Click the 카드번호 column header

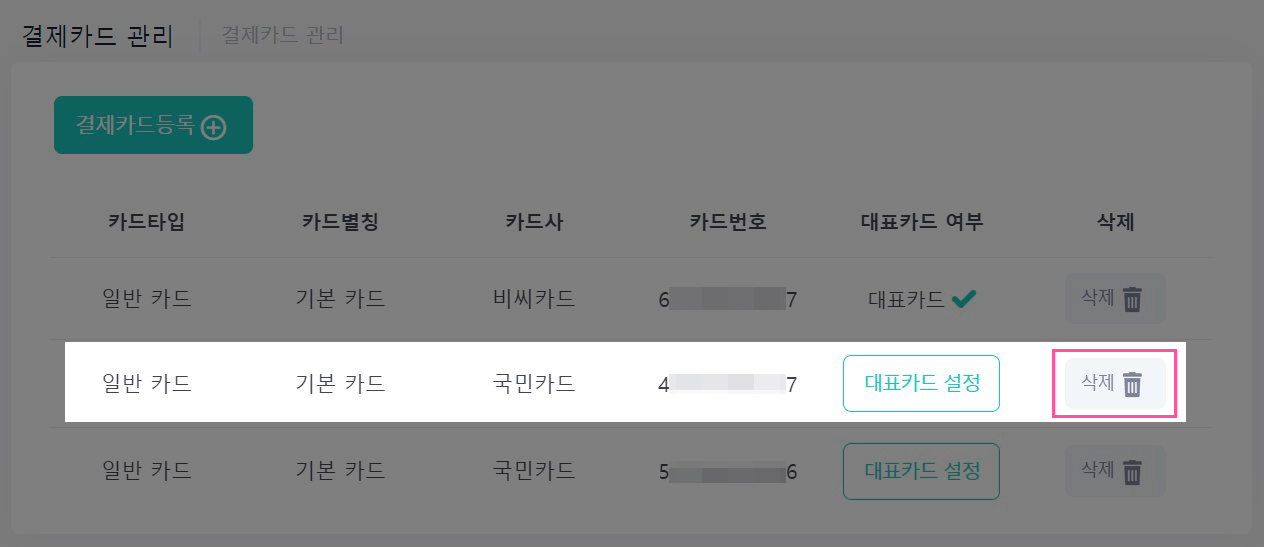click(728, 222)
